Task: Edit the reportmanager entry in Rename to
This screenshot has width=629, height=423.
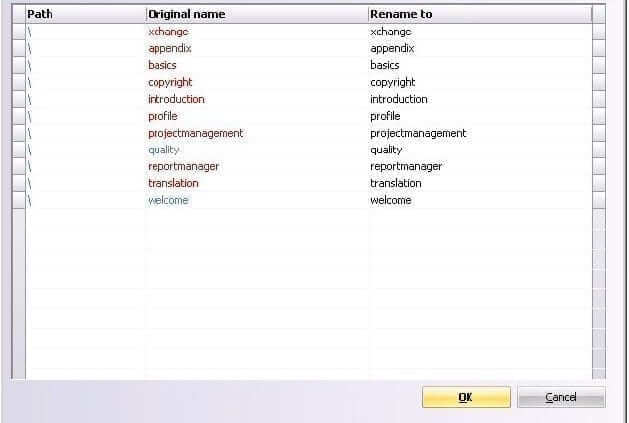Action: (x=406, y=167)
